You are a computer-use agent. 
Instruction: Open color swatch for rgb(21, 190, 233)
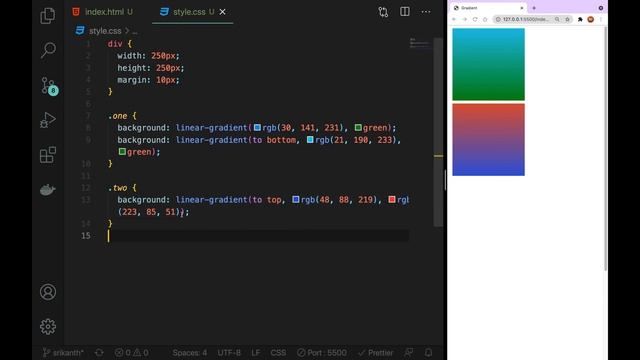310,140
